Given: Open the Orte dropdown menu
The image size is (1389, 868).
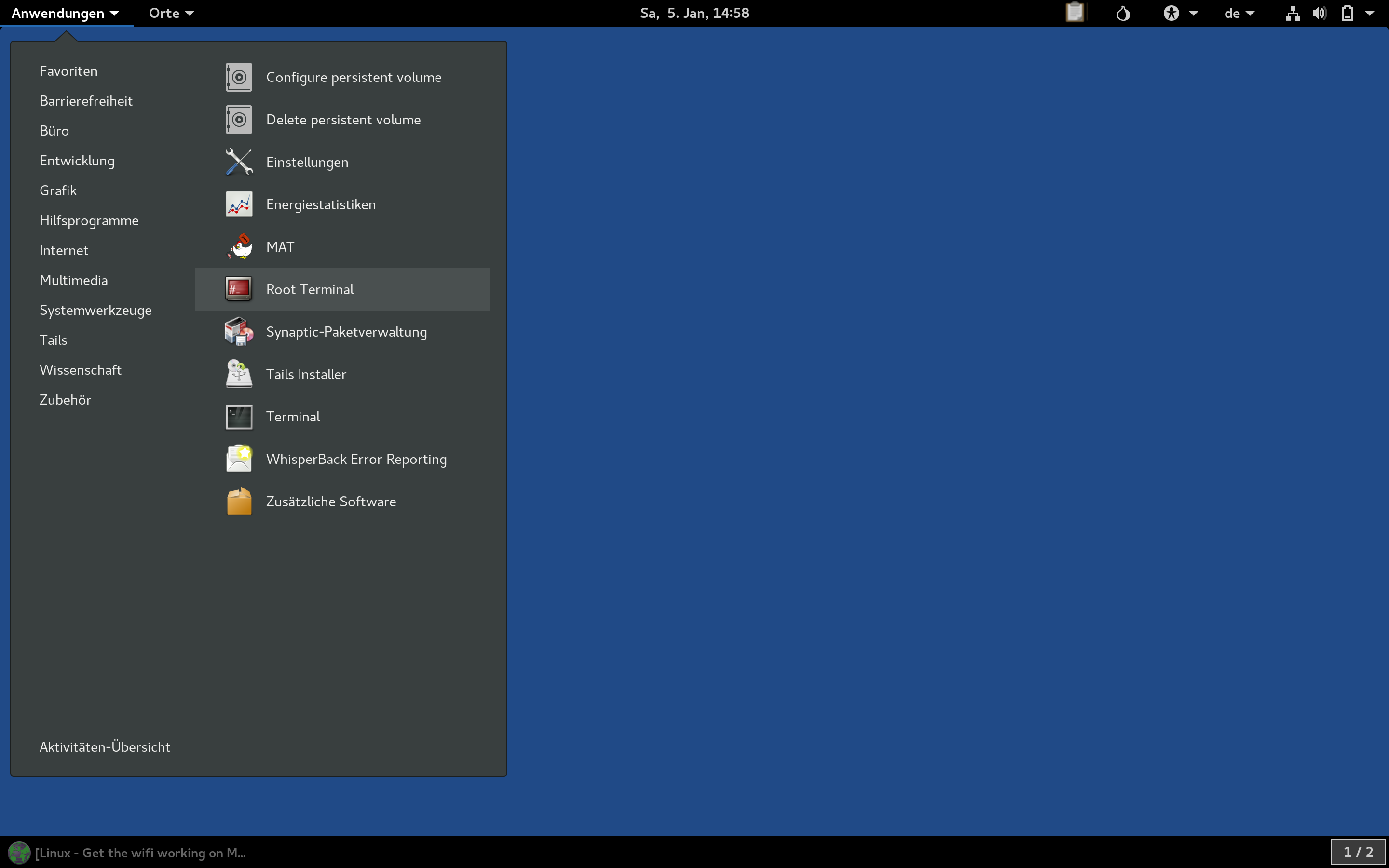Looking at the screenshot, I should tap(171, 13).
